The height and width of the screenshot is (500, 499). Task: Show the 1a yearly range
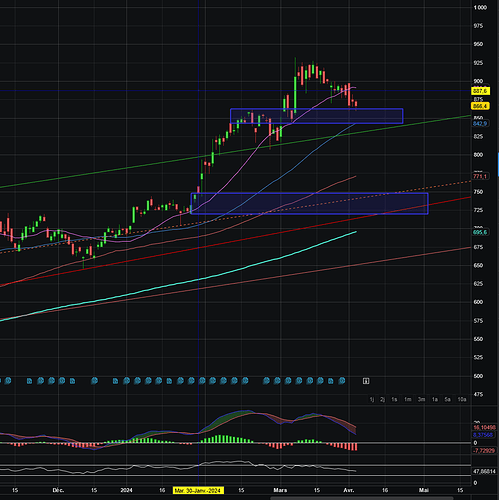click(435, 399)
